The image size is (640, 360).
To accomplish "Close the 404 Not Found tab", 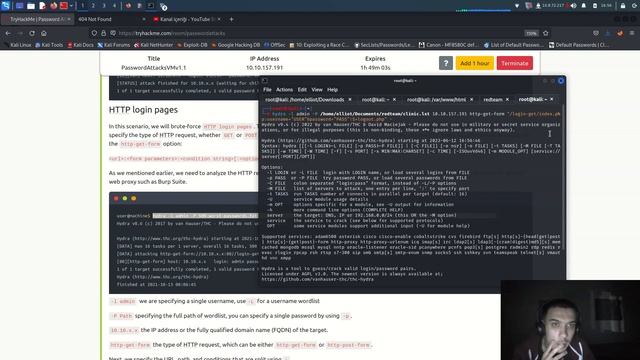I will [x=144, y=19].
